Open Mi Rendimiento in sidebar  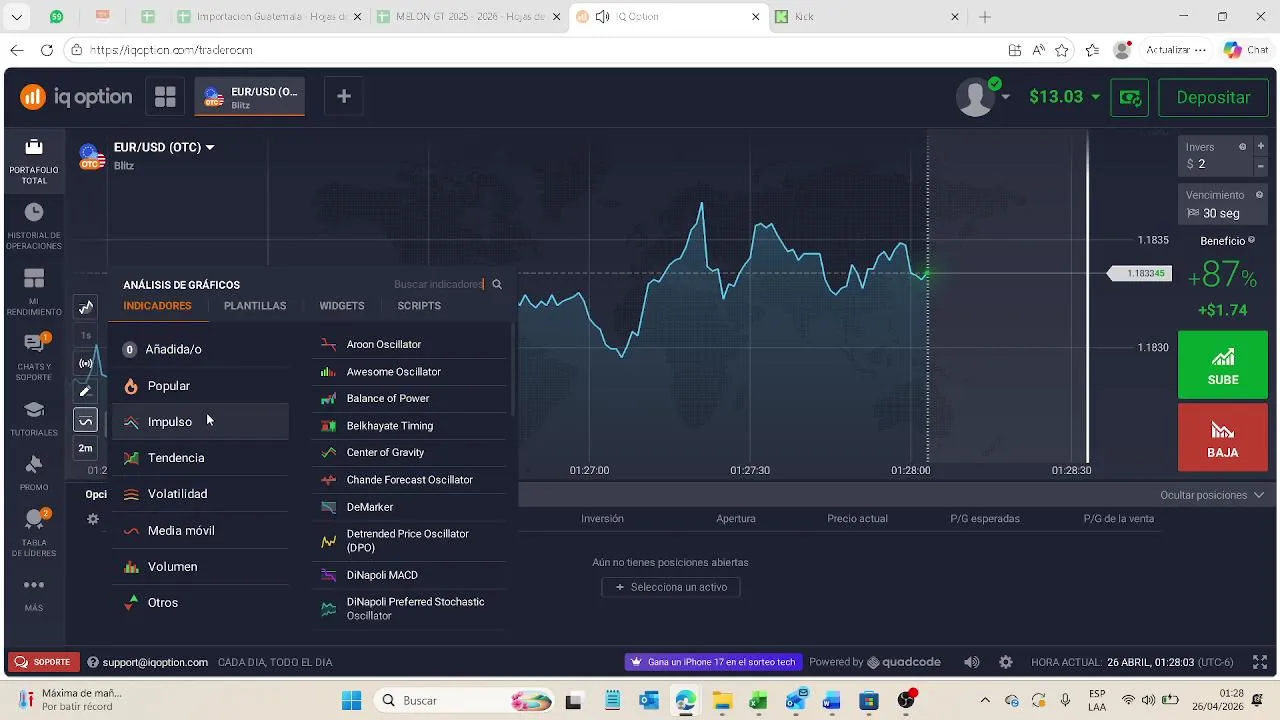click(x=34, y=292)
